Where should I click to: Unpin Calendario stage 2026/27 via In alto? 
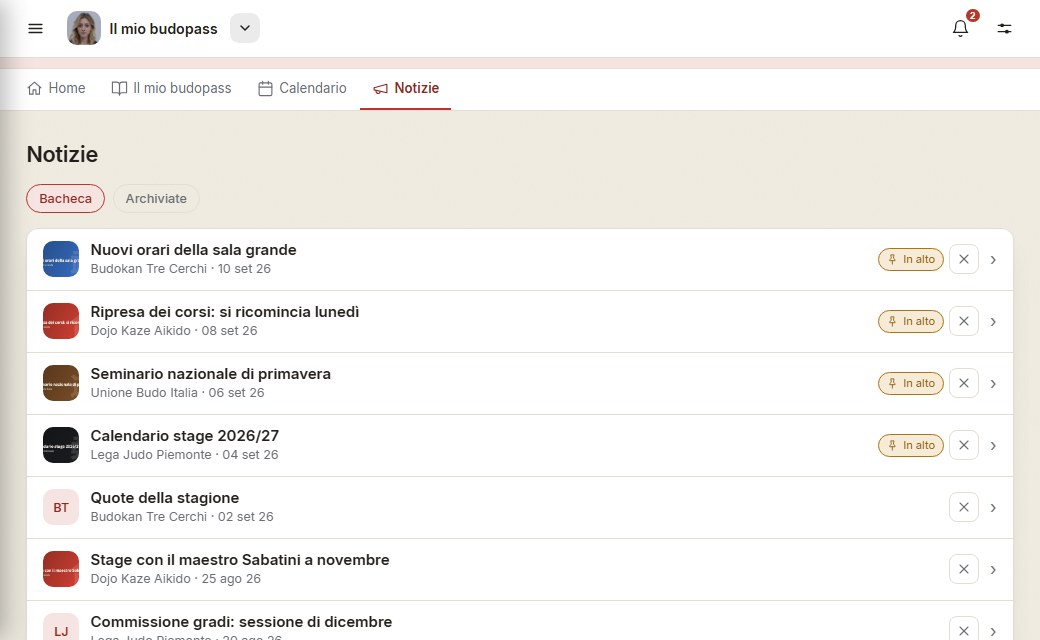(911, 446)
